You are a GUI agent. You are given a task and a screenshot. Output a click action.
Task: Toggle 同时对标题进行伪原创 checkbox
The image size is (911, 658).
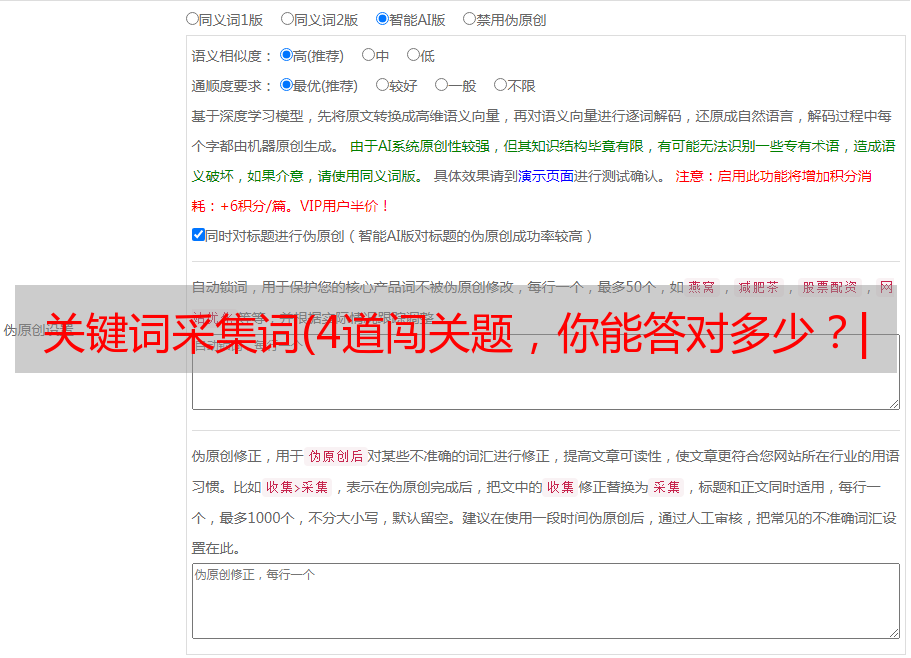(198, 235)
